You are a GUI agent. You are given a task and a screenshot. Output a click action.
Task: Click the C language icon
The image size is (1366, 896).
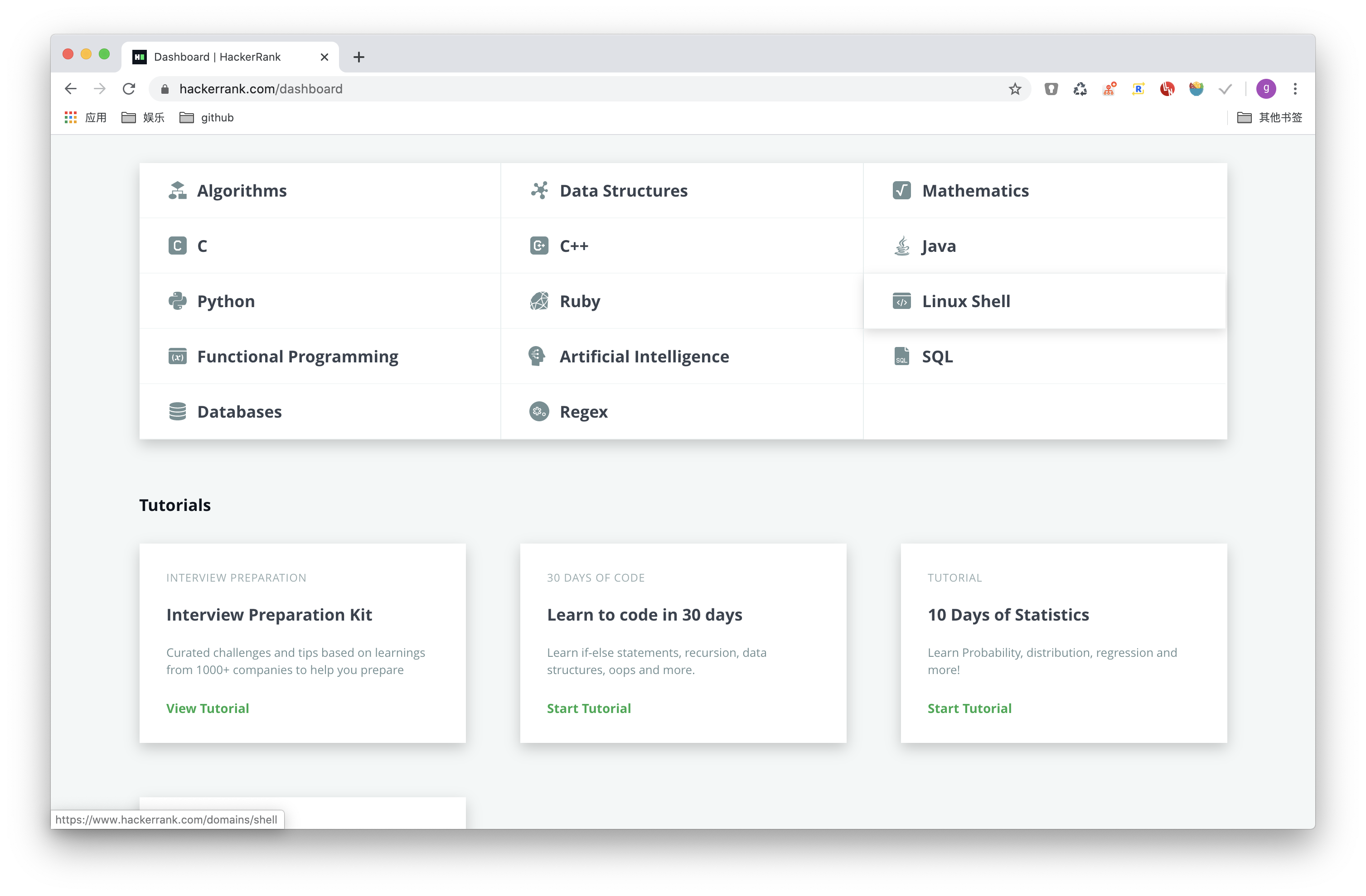pyautogui.click(x=177, y=246)
